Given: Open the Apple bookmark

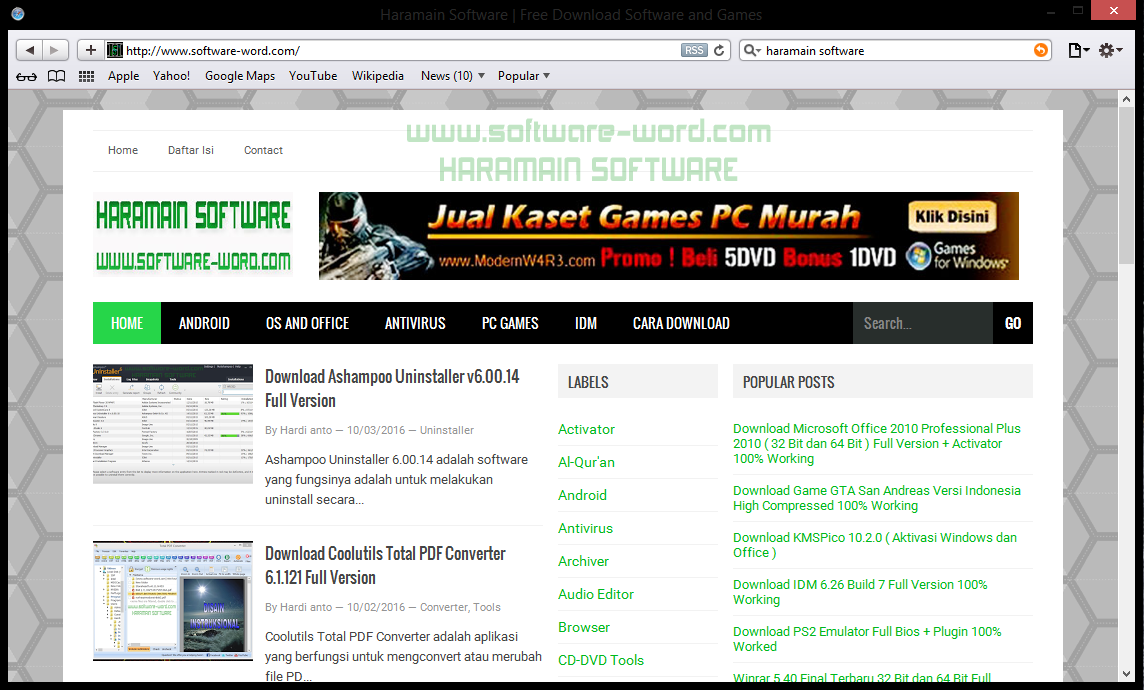Looking at the screenshot, I should point(123,76).
